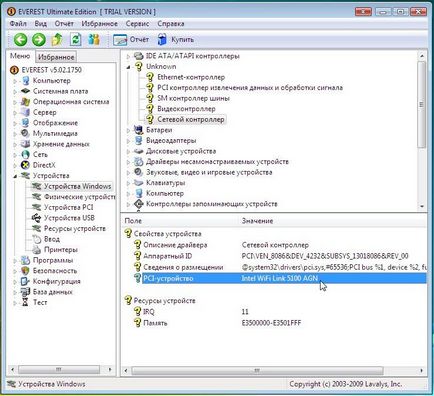The width and height of the screenshot is (434, 396).
Task: Click the Видеоадаптеры monitor icon
Action: 139,141
